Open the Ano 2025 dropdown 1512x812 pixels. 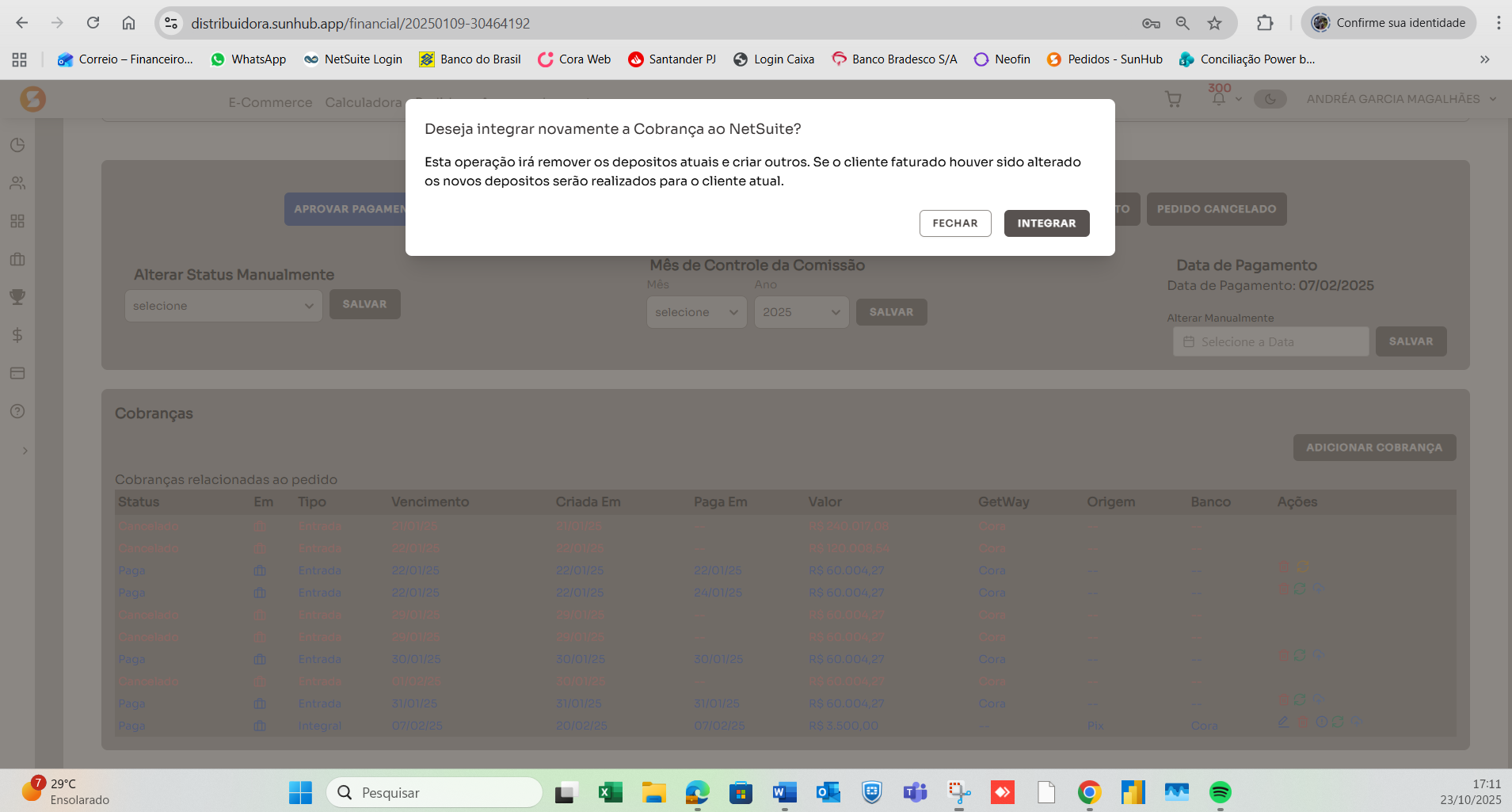(801, 312)
